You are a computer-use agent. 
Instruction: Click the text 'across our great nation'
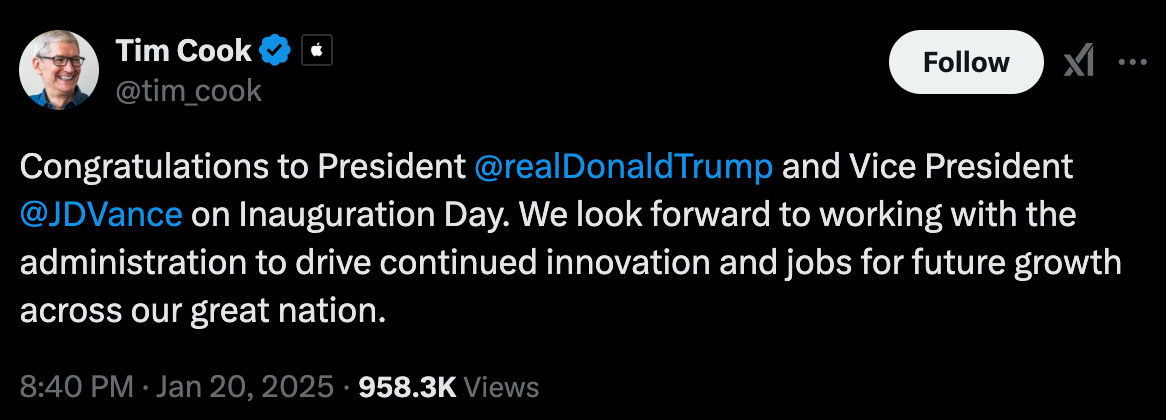(x=202, y=310)
